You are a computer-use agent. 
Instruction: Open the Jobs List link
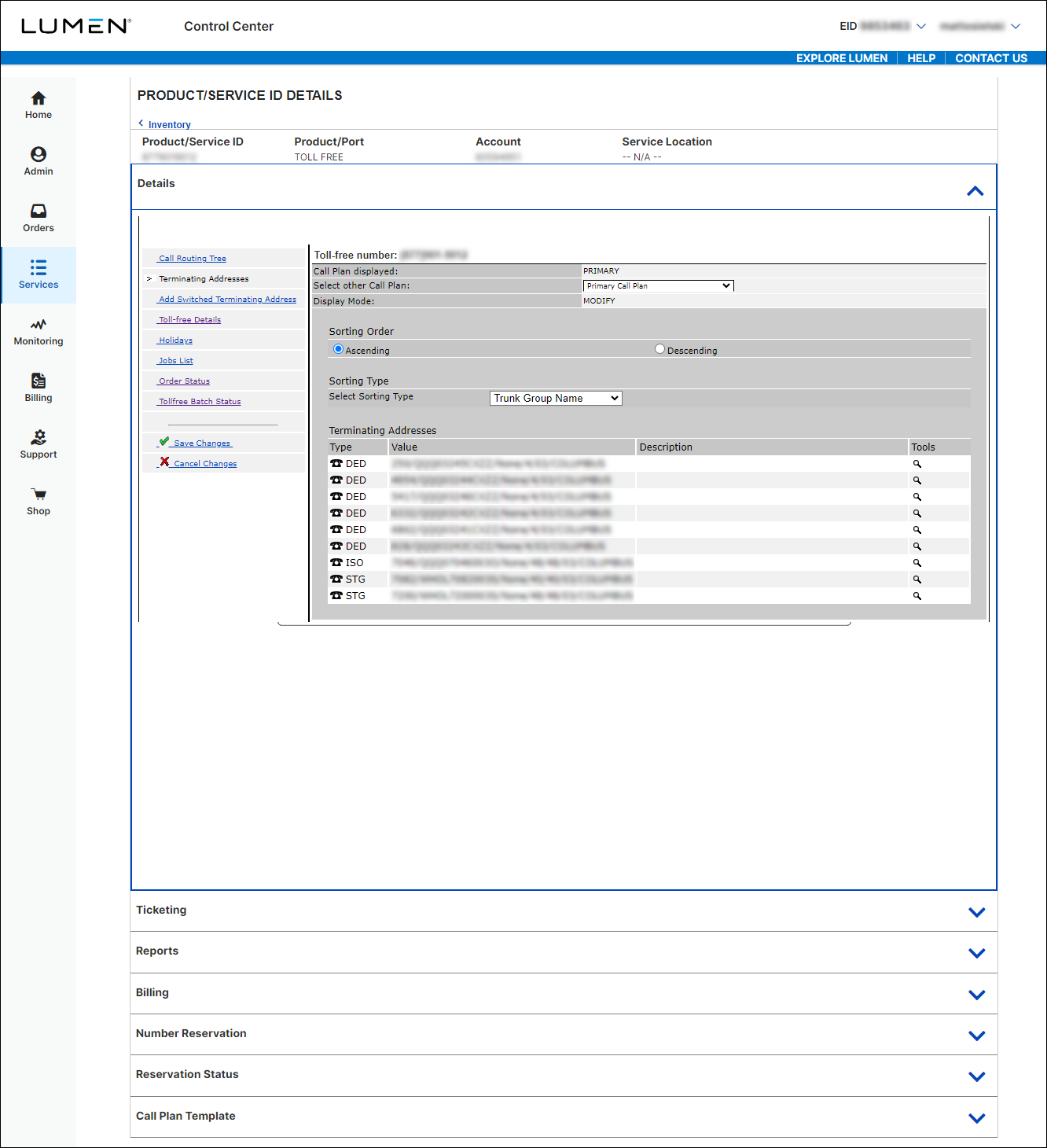(175, 361)
